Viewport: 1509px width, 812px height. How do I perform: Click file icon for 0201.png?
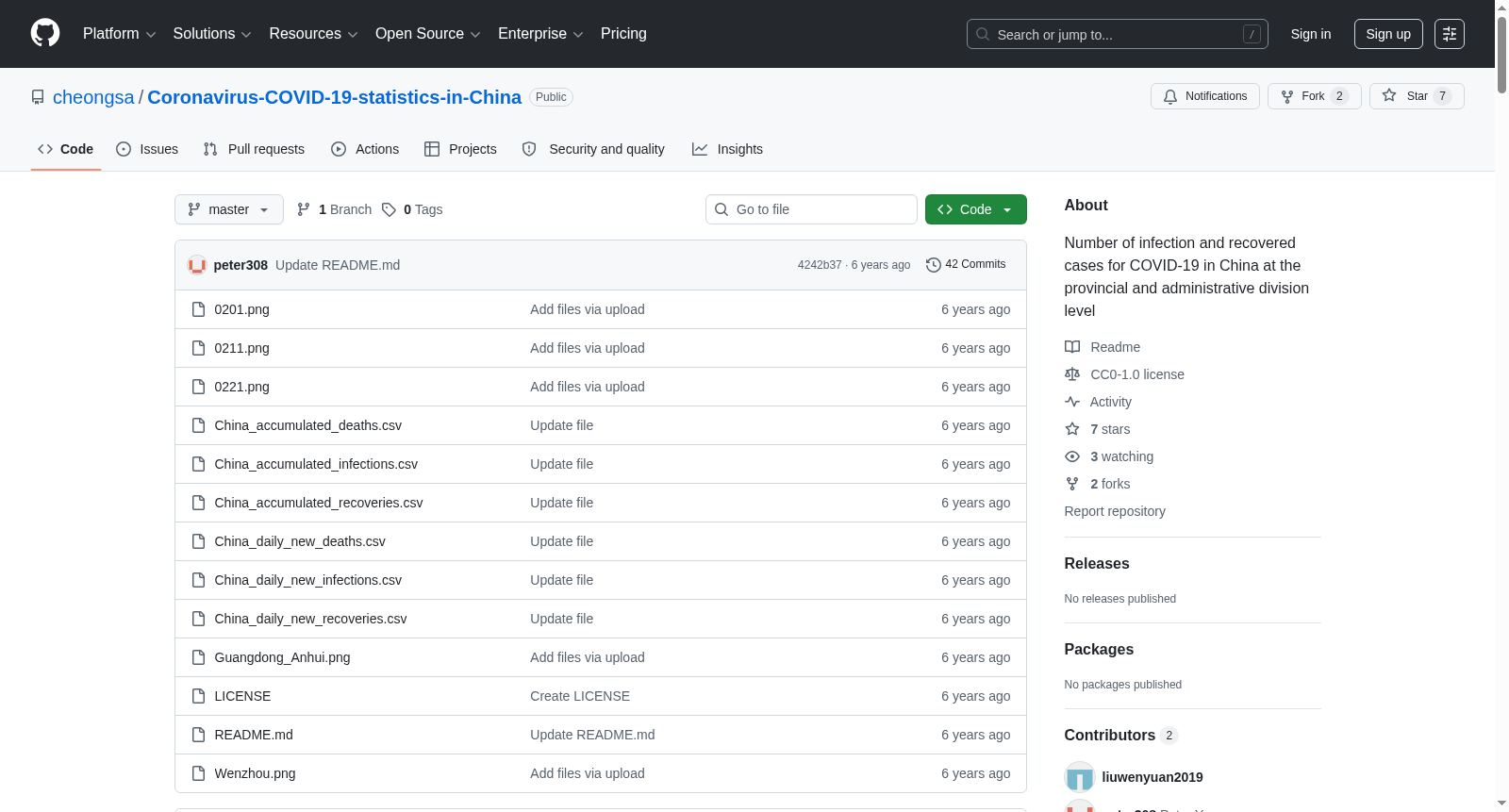point(198,309)
